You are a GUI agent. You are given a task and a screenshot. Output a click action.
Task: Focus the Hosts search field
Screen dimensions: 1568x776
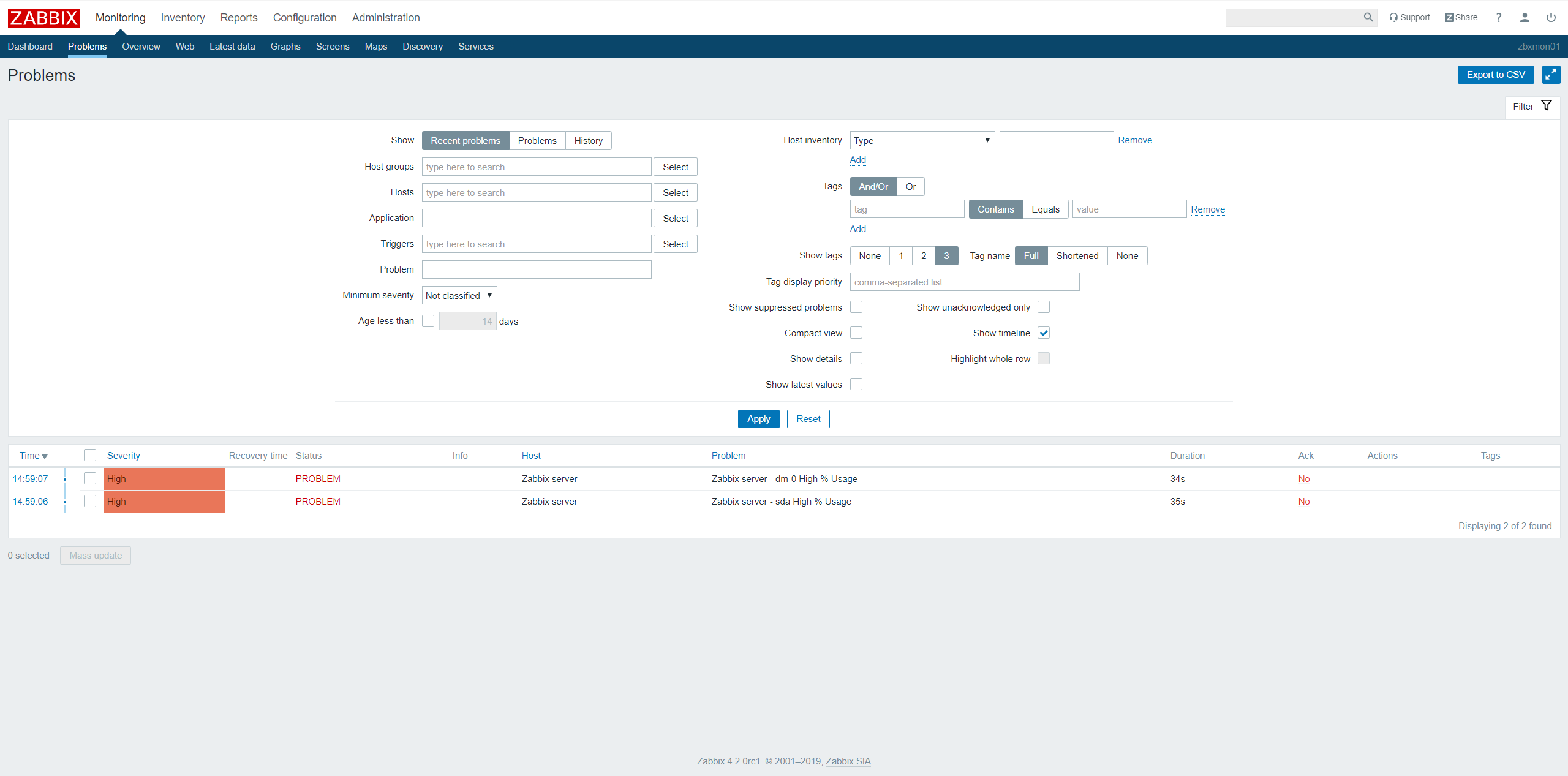pyautogui.click(x=537, y=193)
